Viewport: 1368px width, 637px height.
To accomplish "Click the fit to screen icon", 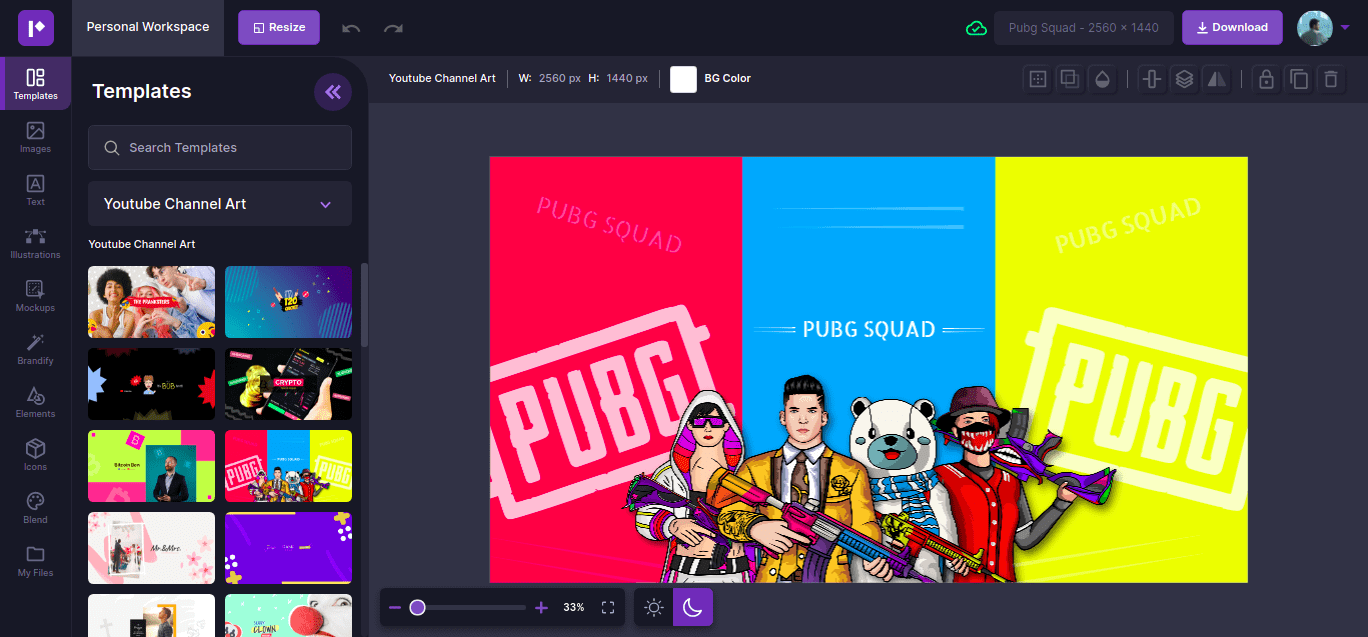I will coord(608,607).
